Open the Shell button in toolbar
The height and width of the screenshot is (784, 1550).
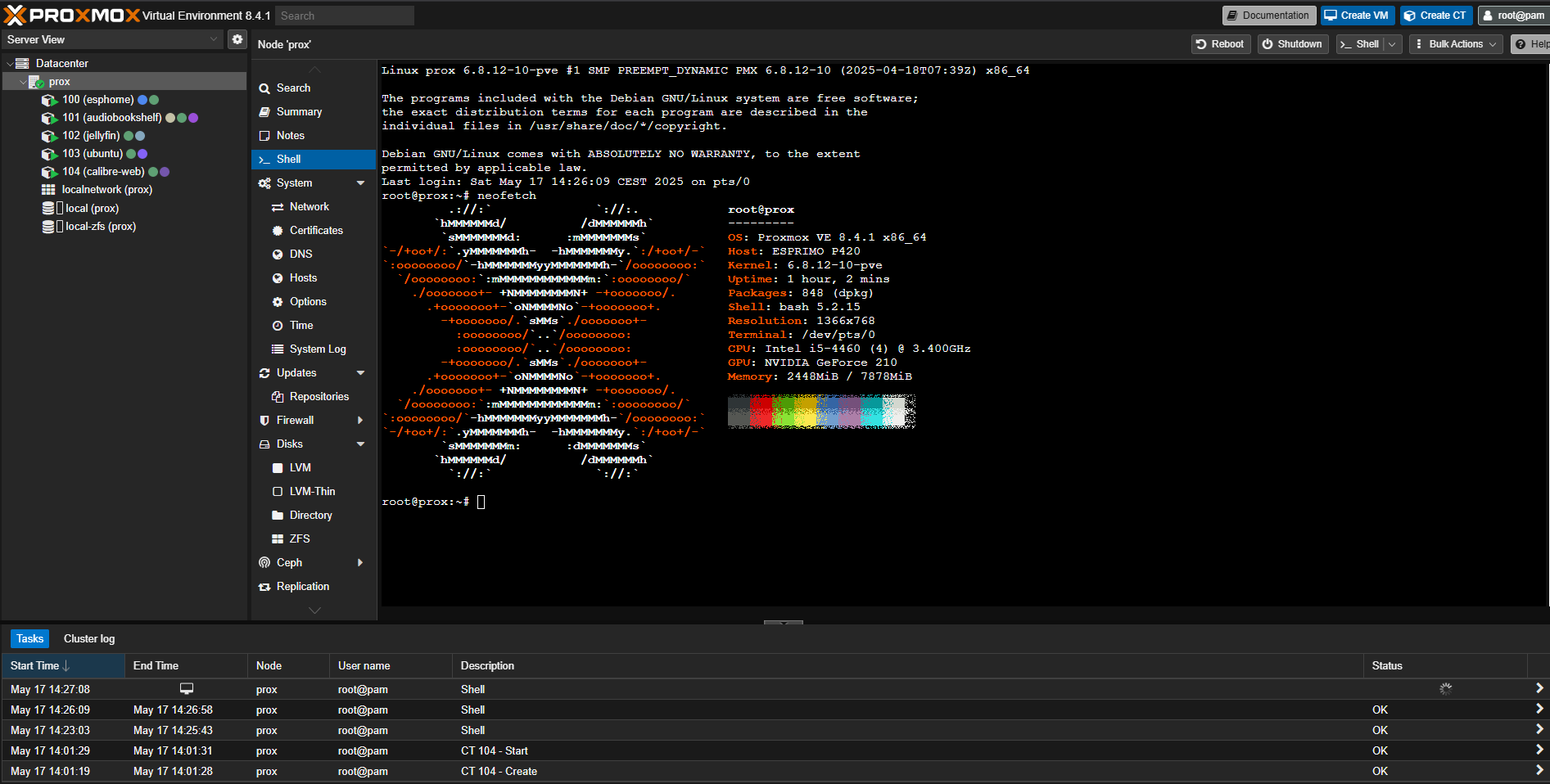point(1360,44)
